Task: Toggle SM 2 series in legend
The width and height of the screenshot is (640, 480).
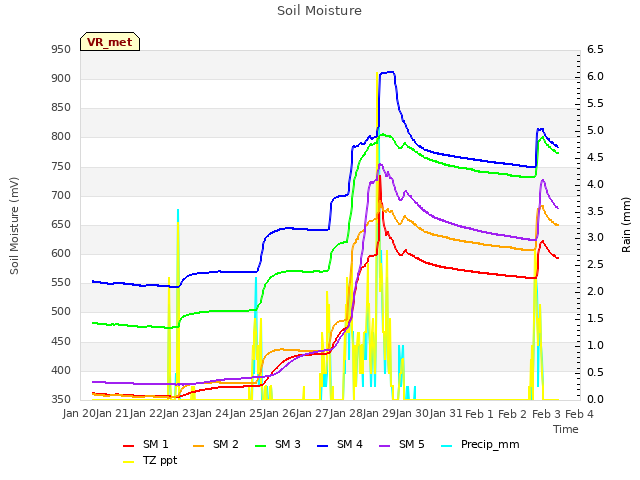Action: (216, 444)
